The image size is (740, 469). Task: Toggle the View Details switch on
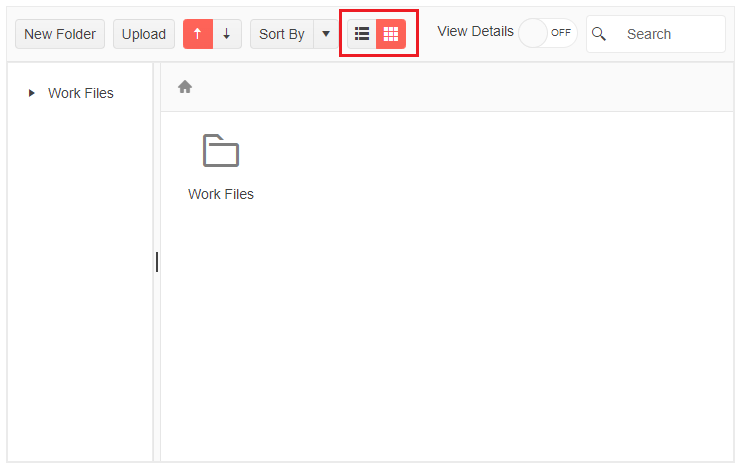(x=547, y=33)
